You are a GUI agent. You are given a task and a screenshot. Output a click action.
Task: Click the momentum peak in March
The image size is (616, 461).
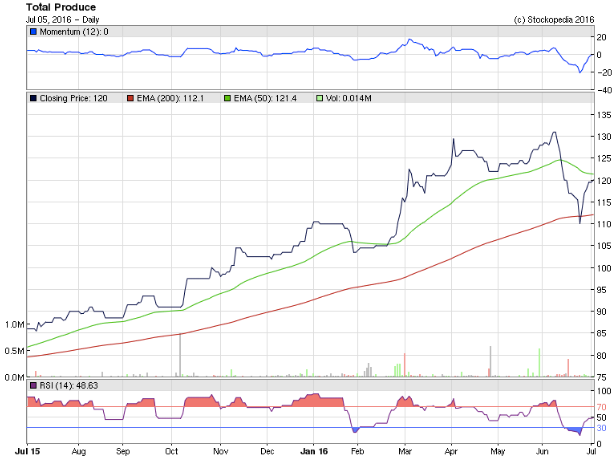coord(410,39)
